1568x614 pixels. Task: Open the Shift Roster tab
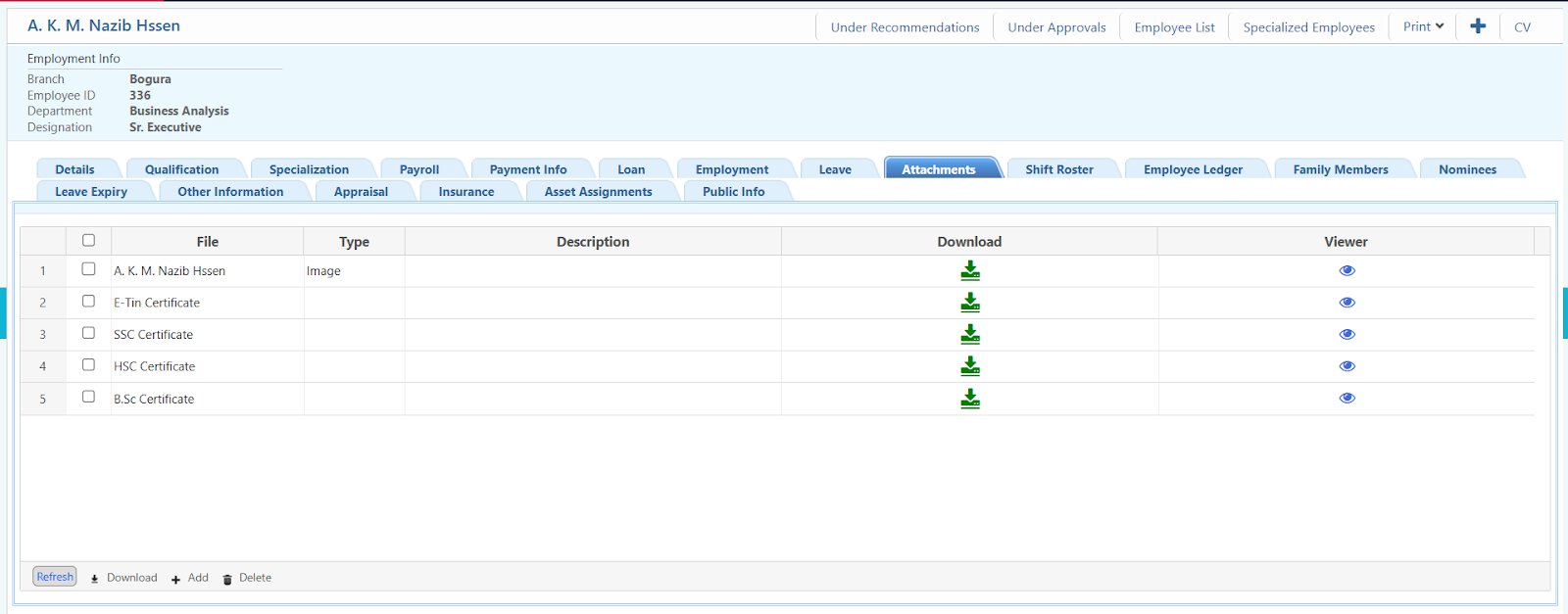click(1059, 169)
